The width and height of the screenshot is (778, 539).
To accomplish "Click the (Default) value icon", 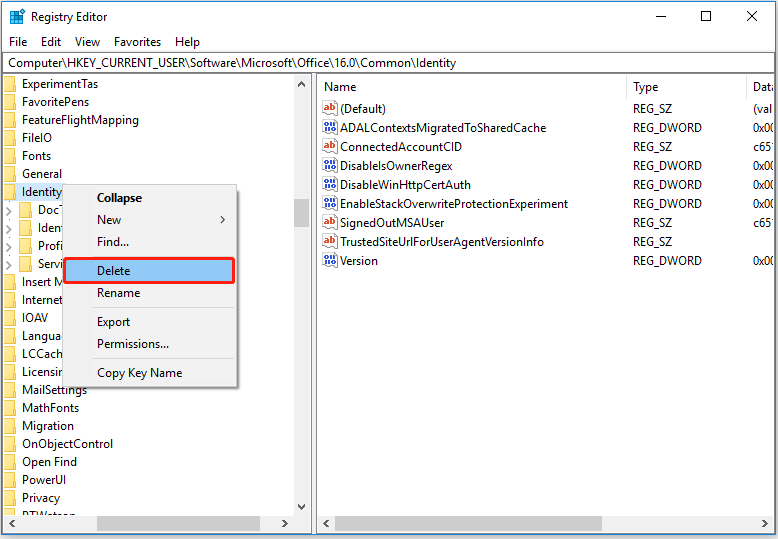I will [x=330, y=109].
